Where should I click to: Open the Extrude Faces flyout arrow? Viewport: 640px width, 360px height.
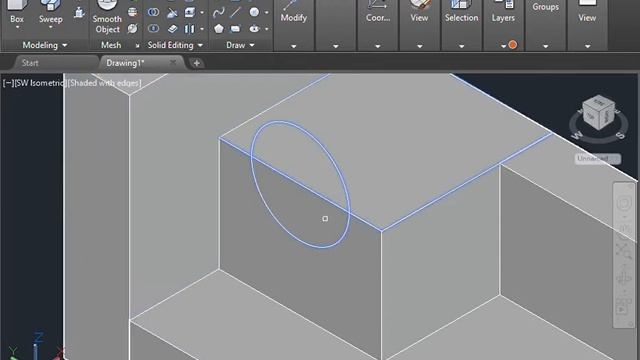tap(202, 13)
